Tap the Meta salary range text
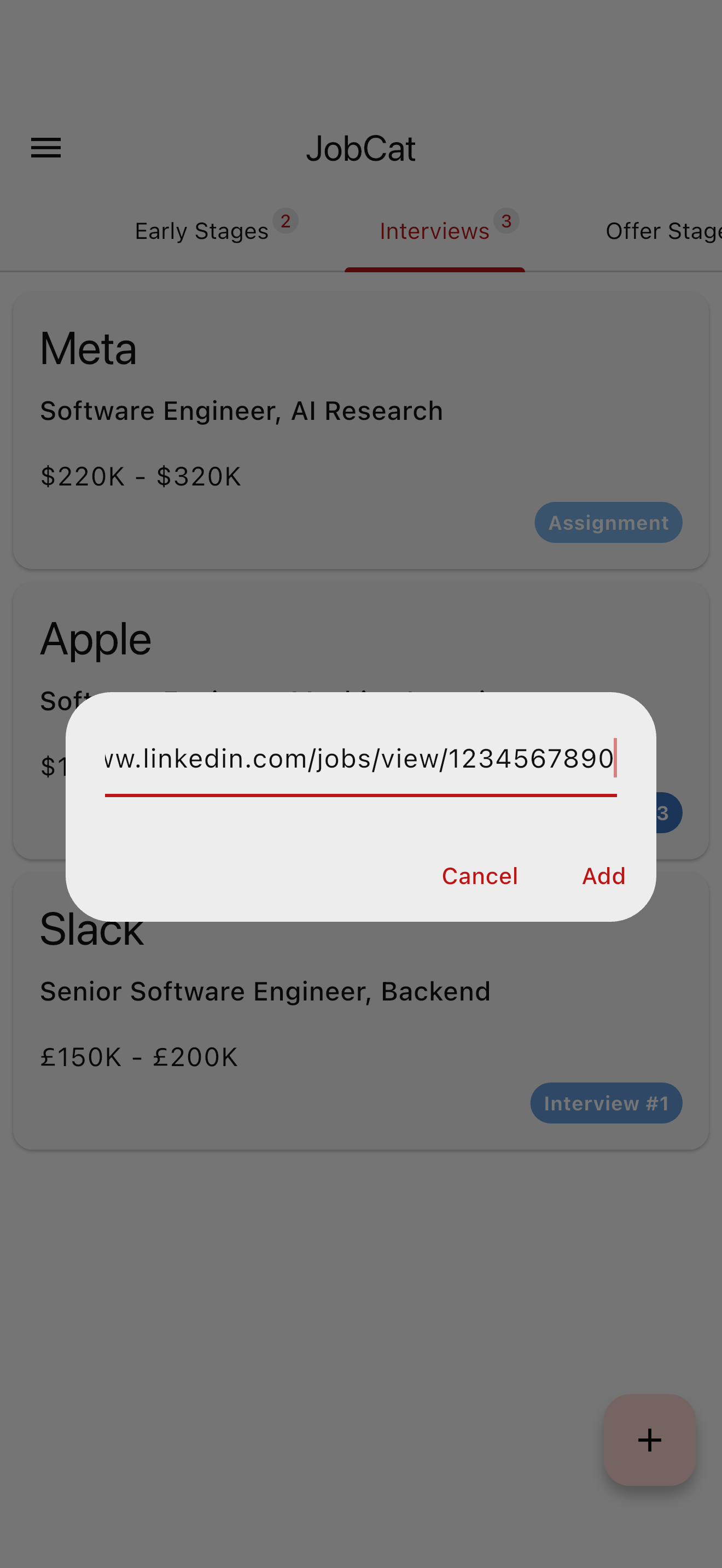The image size is (722, 1568). pos(141,476)
